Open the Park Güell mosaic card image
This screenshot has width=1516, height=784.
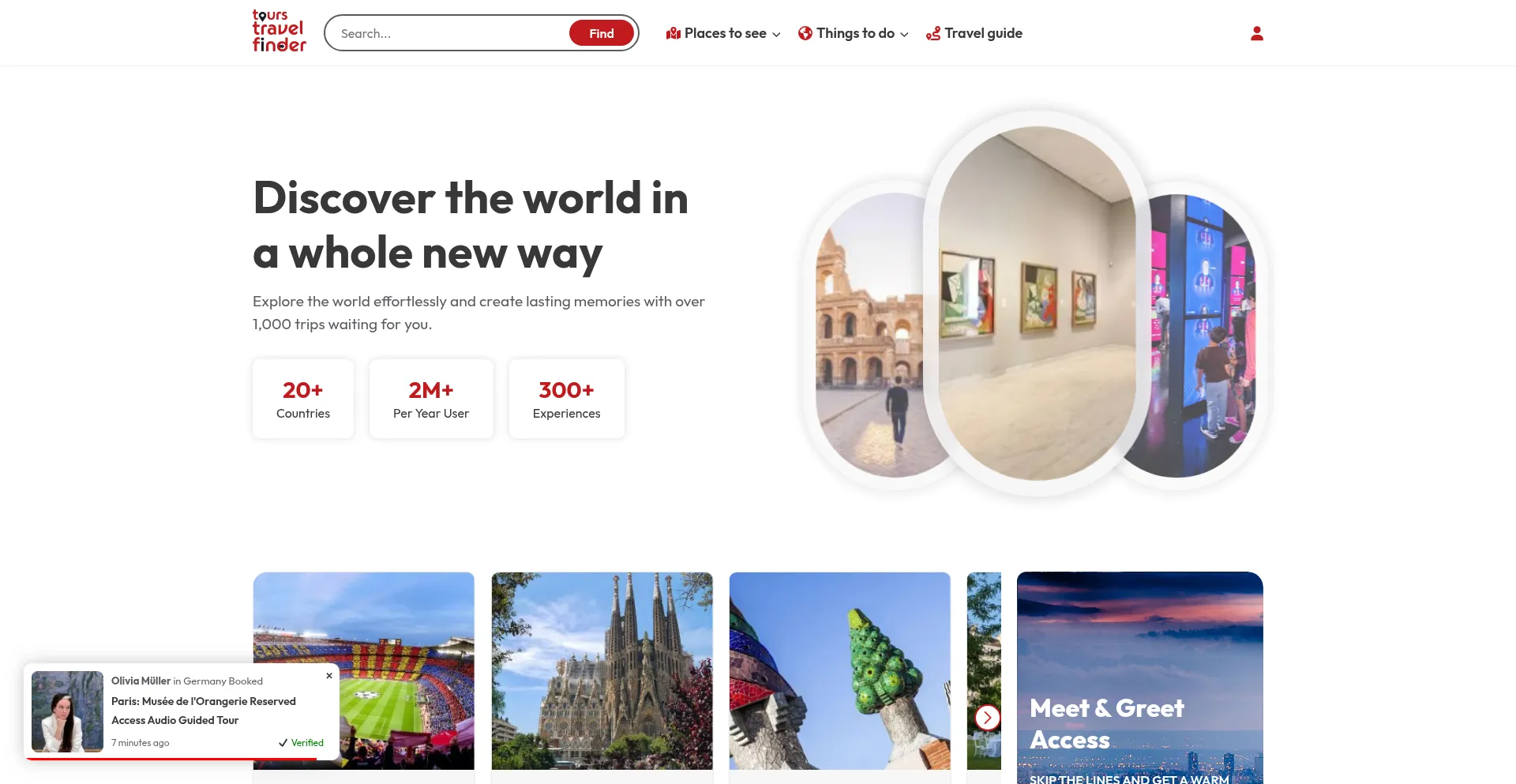840,671
